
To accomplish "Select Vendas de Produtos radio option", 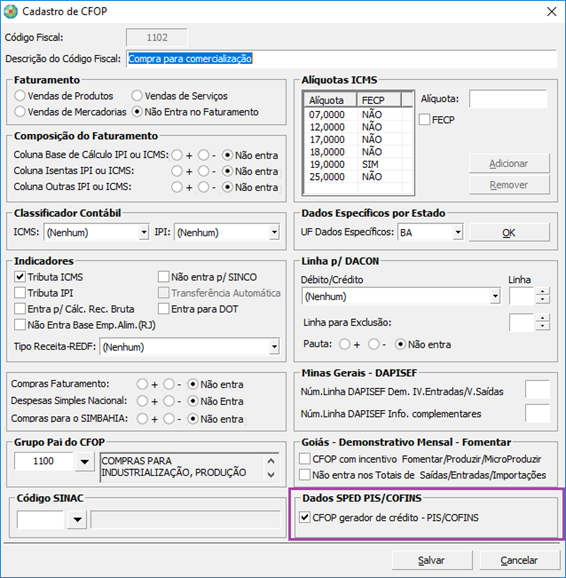I will click(20, 96).
